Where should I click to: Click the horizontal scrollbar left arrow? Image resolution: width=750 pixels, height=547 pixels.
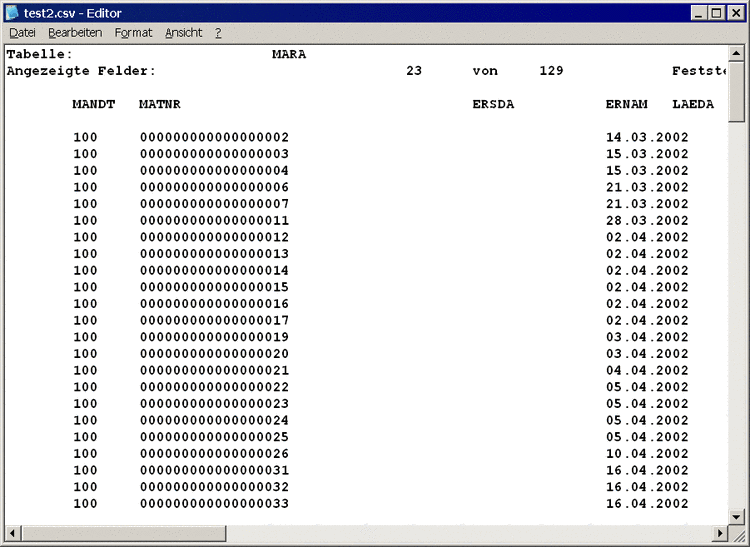13,533
